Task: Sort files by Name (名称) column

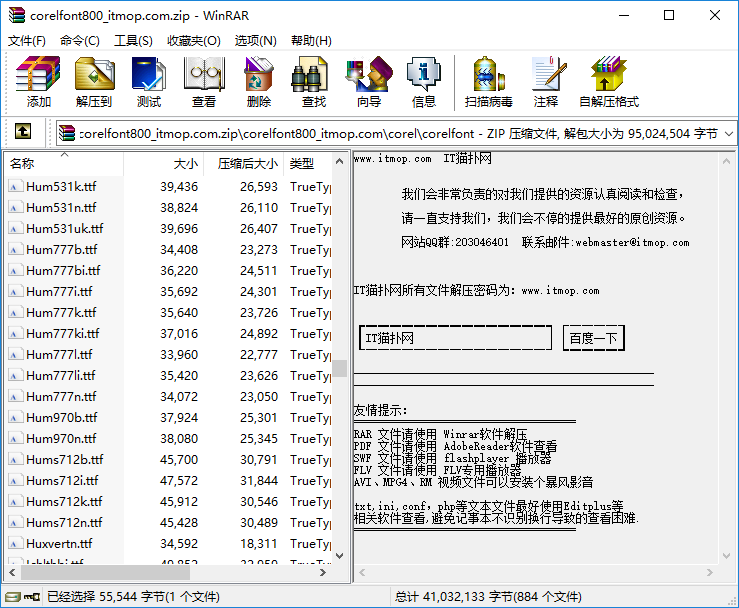Action: tap(64, 164)
